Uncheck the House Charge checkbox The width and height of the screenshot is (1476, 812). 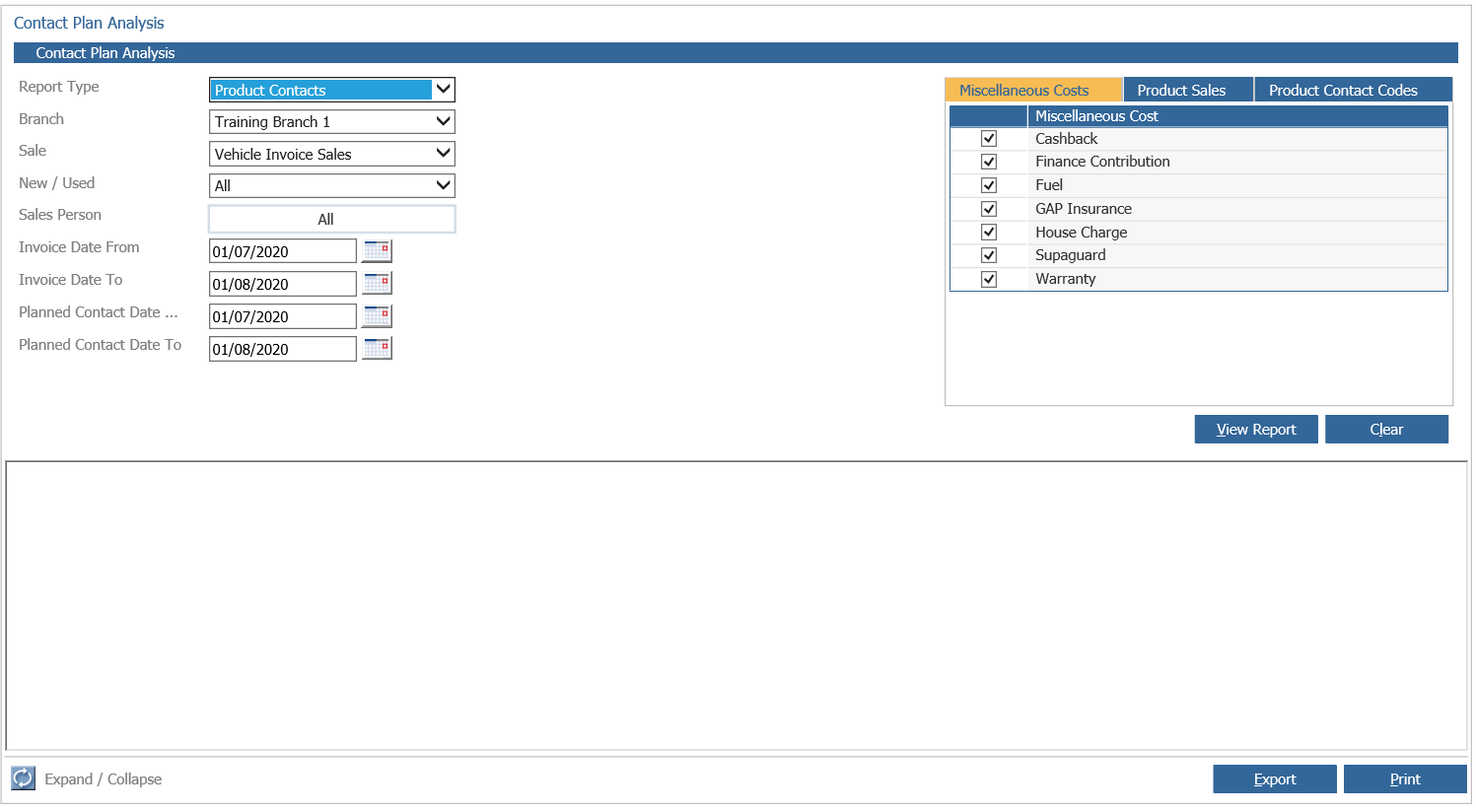pos(989,233)
